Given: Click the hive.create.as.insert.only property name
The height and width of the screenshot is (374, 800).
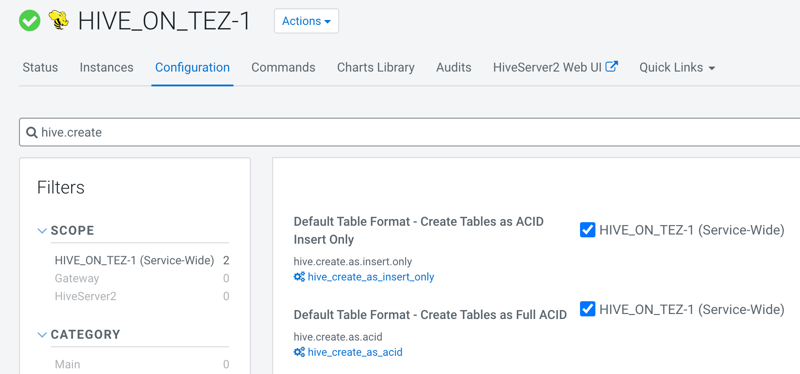Looking at the screenshot, I should [353, 262].
